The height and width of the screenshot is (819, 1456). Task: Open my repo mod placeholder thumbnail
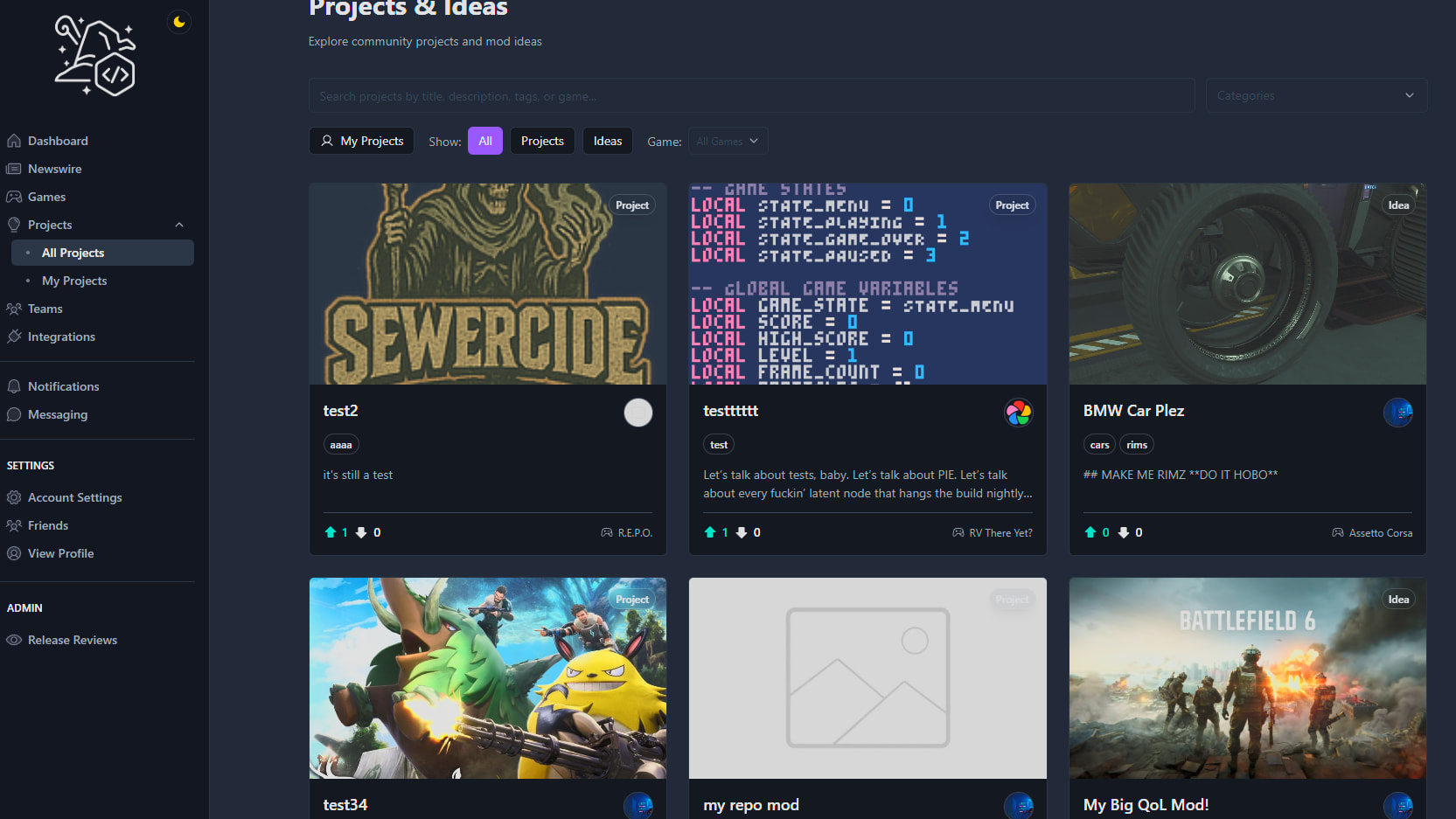(x=867, y=678)
